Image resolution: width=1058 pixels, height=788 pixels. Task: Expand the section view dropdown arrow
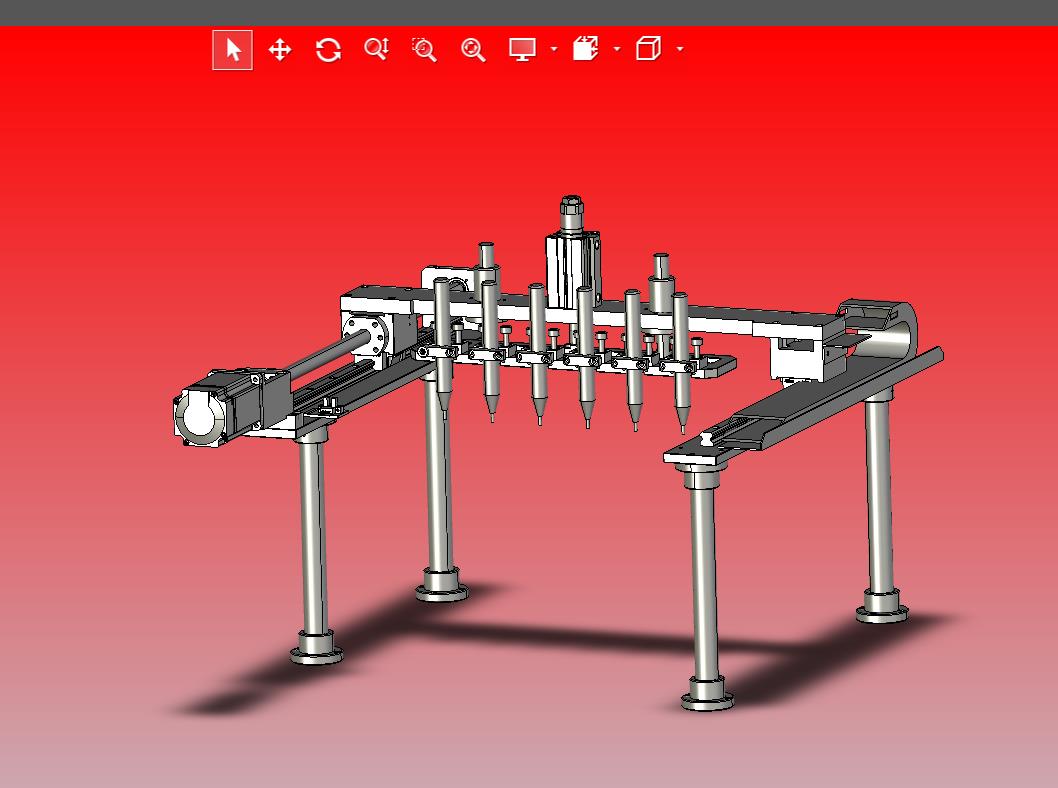(617, 49)
